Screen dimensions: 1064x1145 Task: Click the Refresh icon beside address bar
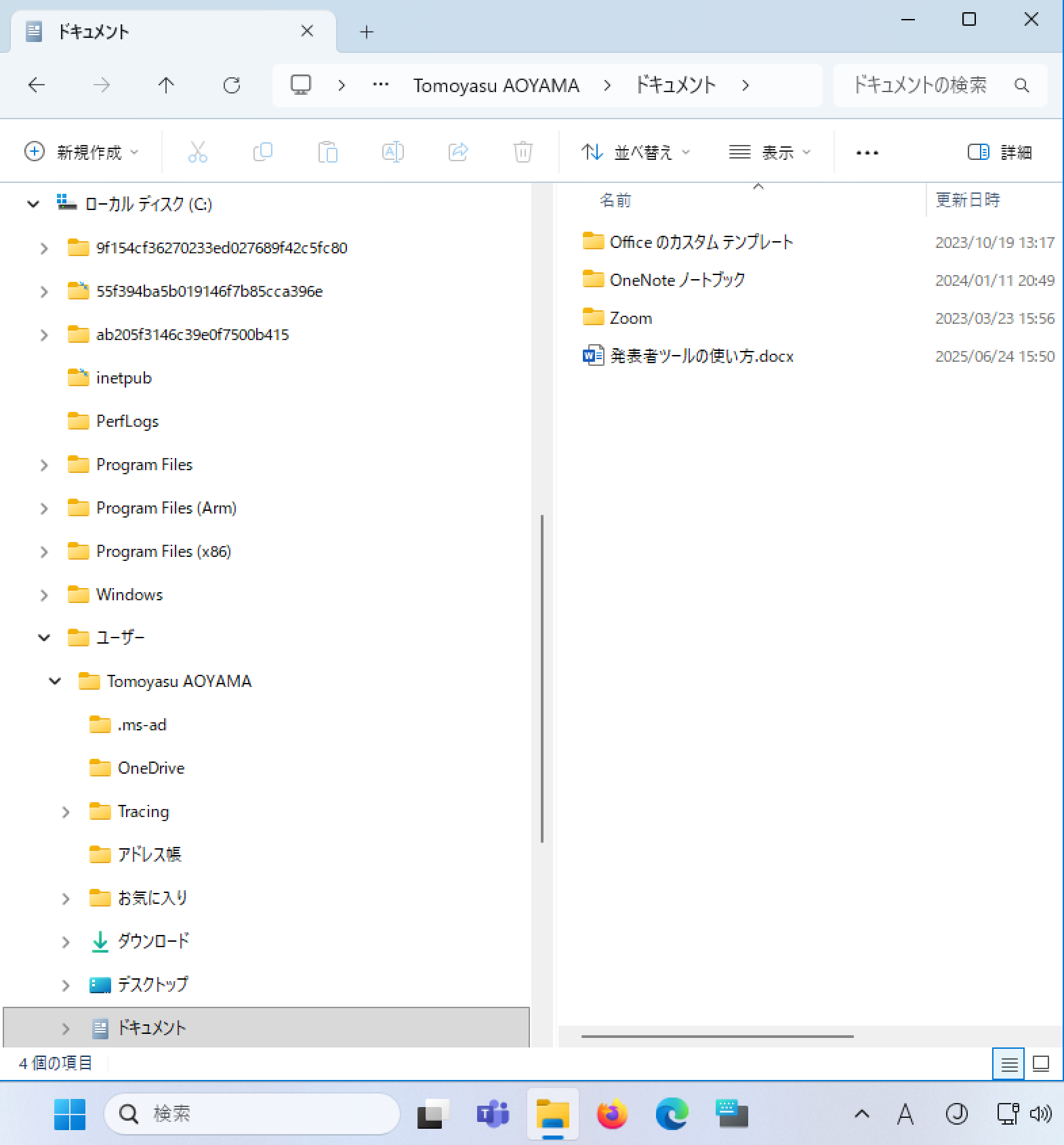click(x=232, y=85)
